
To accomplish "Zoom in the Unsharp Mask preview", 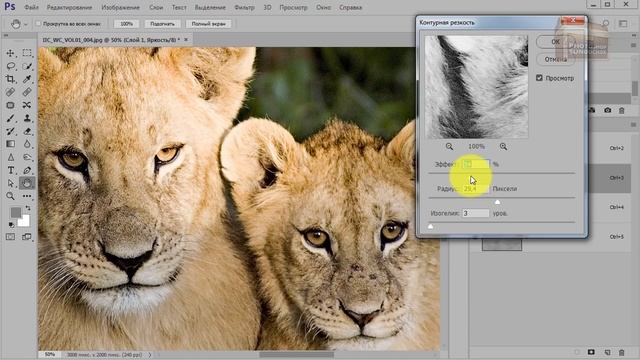I will 503,146.
